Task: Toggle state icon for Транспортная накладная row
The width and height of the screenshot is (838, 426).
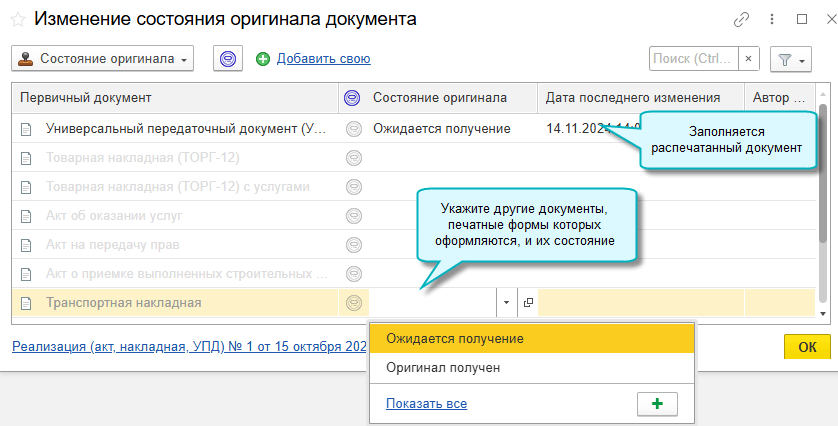Action: point(352,303)
